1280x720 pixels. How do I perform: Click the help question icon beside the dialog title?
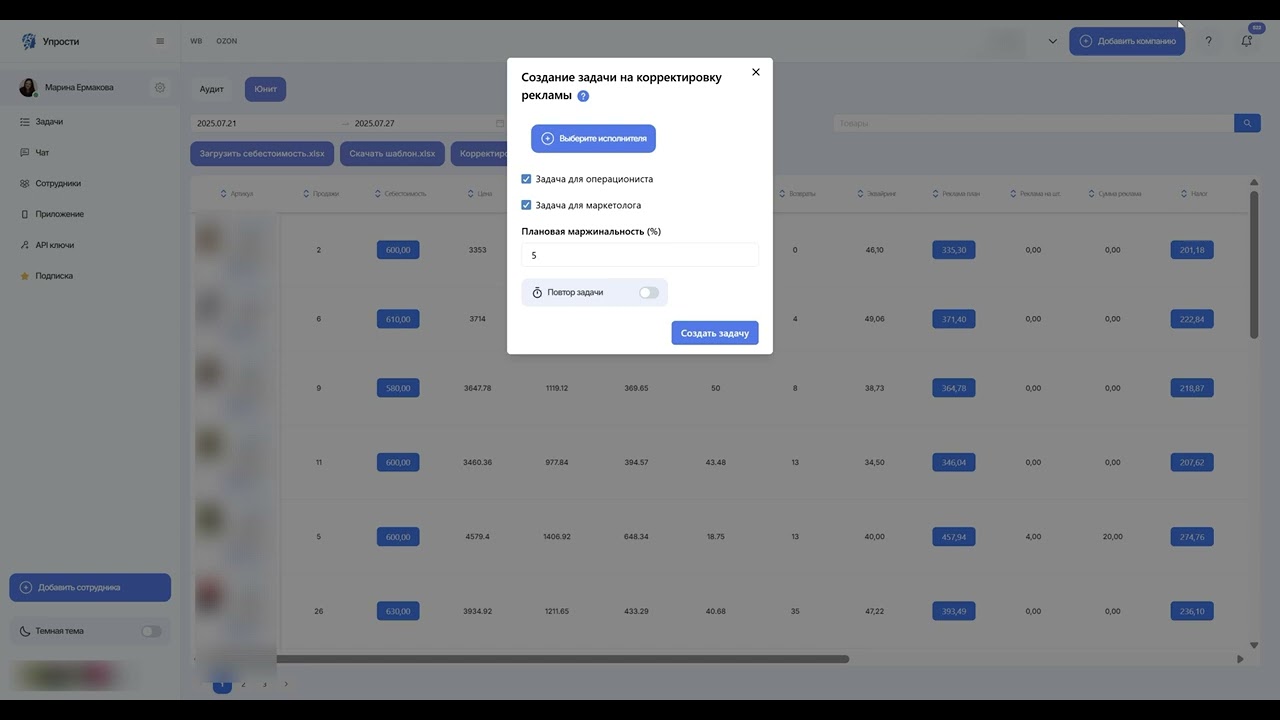click(x=583, y=96)
